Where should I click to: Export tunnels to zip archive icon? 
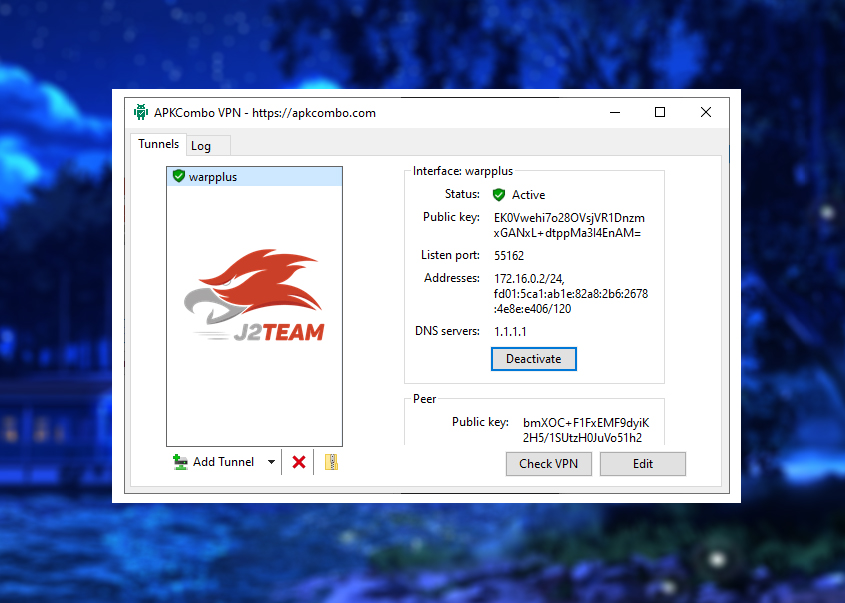[331, 462]
